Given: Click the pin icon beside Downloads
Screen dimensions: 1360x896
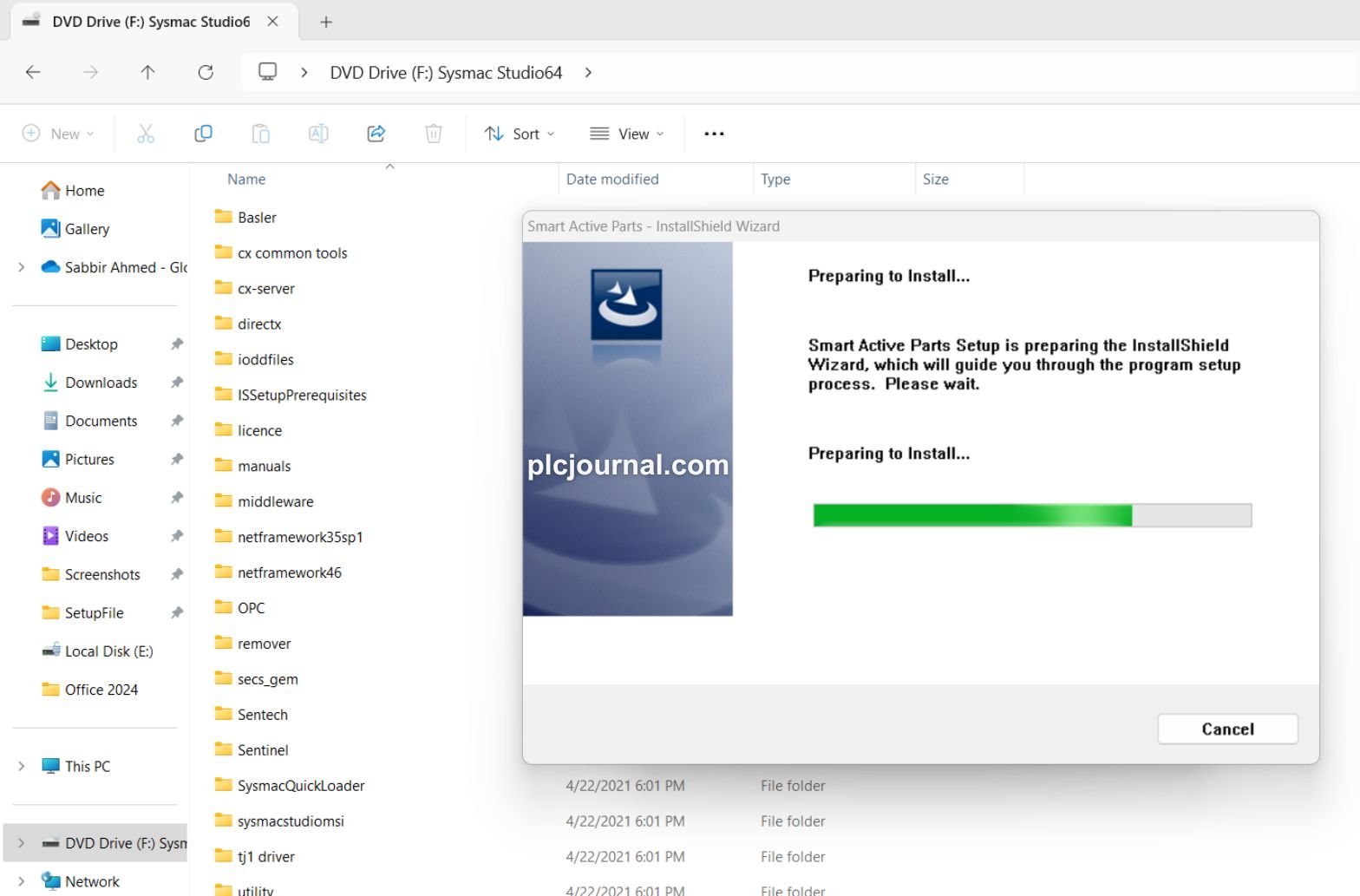Looking at the screenshot, I should (177, 383).
